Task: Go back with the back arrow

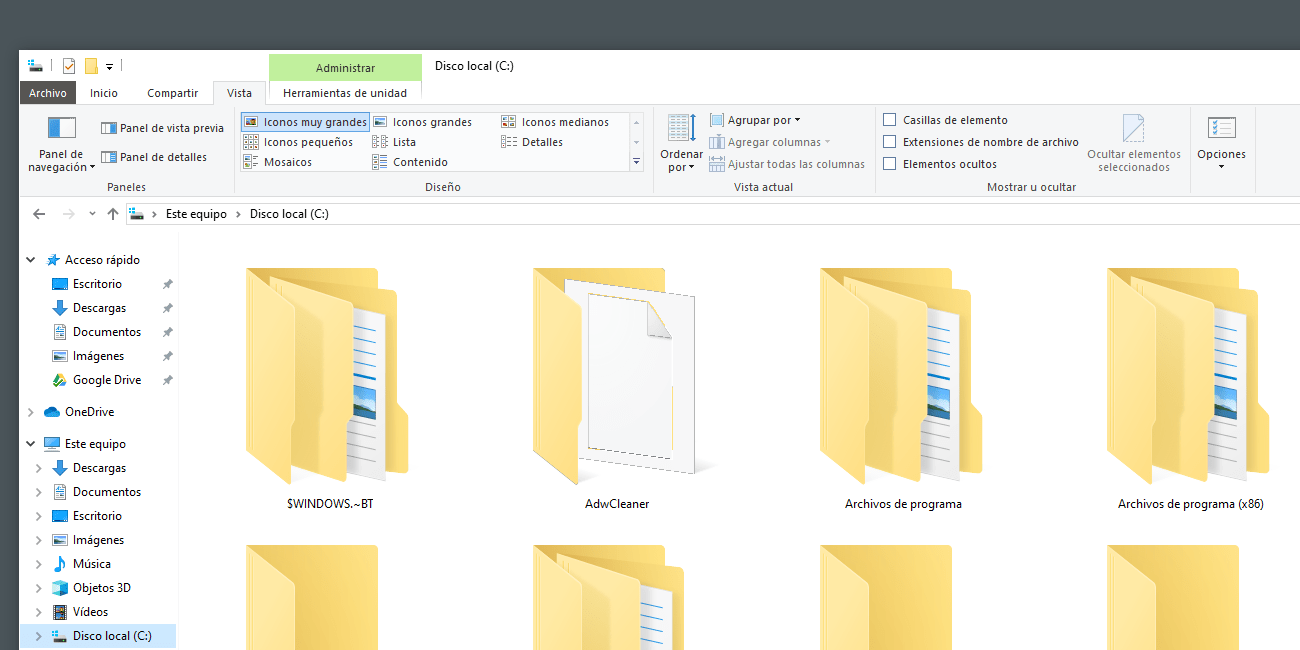Action: (x=39, y=214)
